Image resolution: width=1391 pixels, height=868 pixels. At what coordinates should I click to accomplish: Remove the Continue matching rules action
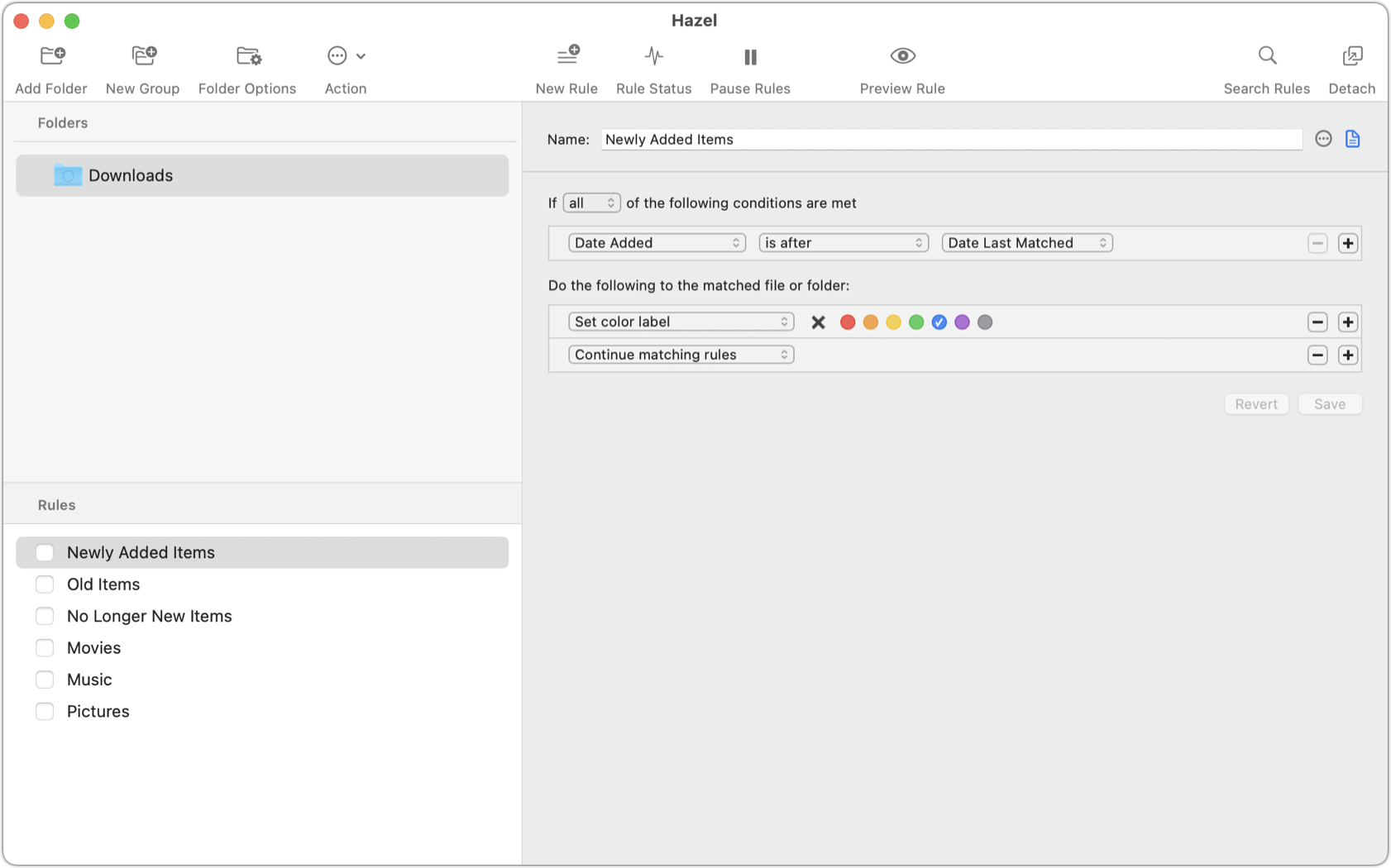coord(1317,355)
